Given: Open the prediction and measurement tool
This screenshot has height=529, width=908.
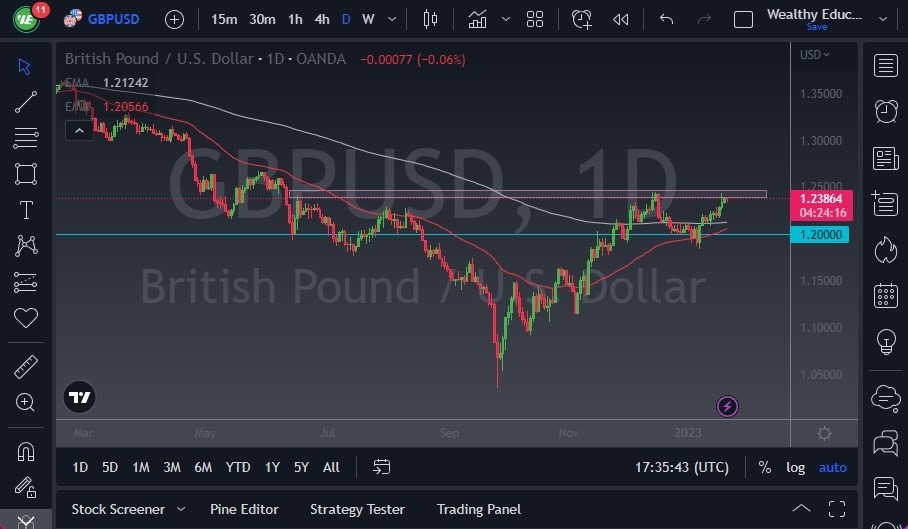Looking at the screenshot, I should click(25, 282).
